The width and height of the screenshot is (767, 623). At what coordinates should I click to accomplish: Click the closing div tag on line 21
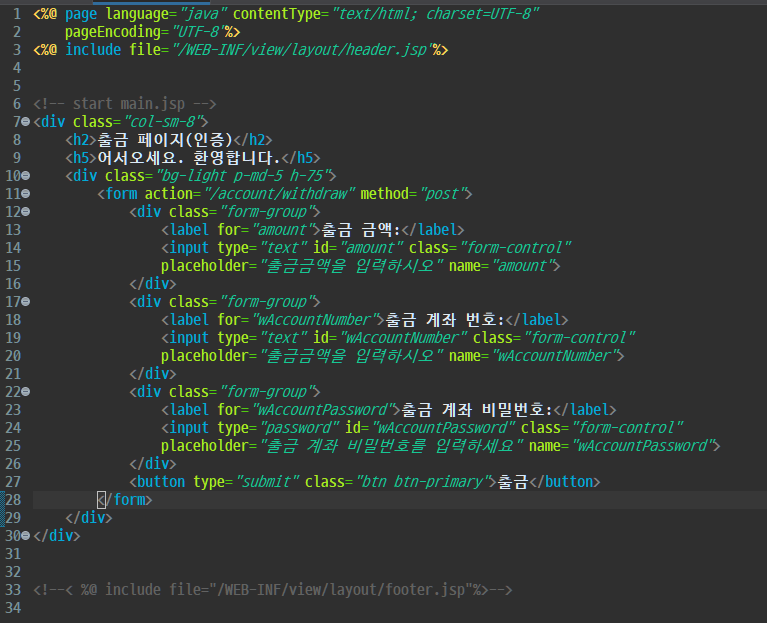[153, 374]
